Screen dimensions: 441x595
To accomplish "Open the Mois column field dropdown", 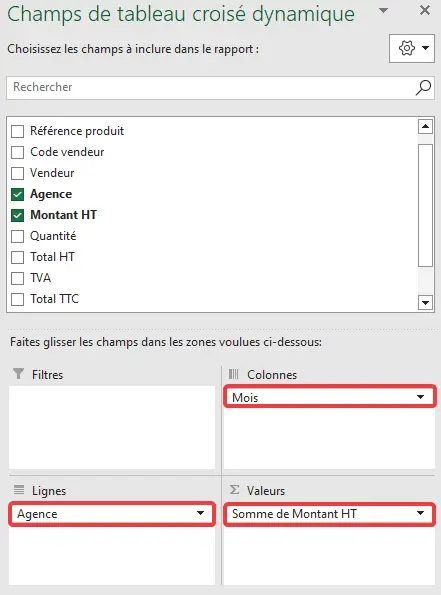I will [420, 397].
